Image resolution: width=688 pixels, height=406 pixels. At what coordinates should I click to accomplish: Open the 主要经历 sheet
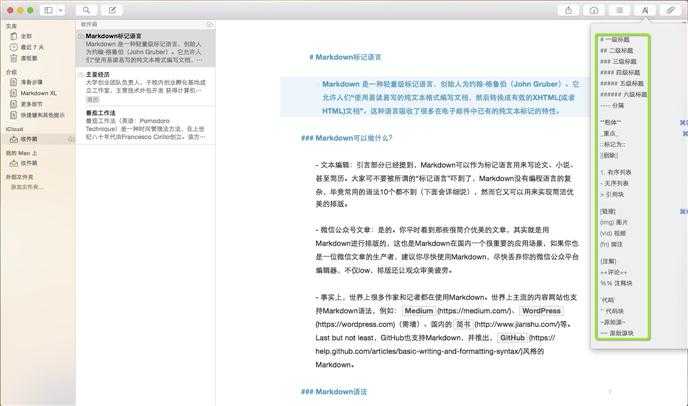click(146, 86)
